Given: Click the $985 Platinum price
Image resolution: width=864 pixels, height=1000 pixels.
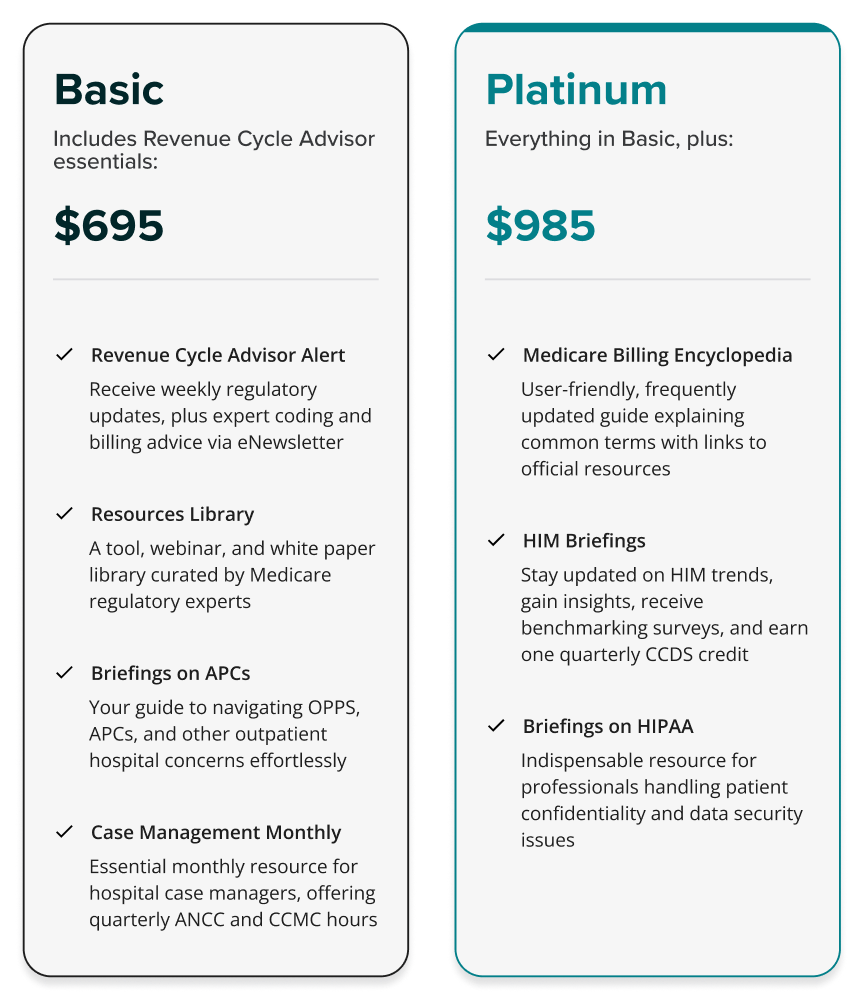Looking at the screenshot, I should click(x=541, y=225).
